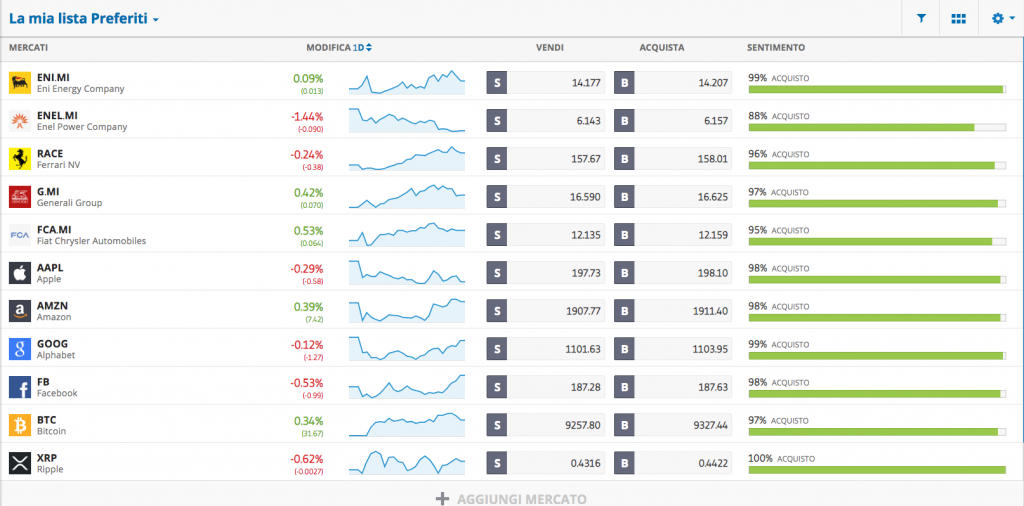The image size is (1024, 506).
Task: Buy RACE at 158.01
Action: coord(673,159)
